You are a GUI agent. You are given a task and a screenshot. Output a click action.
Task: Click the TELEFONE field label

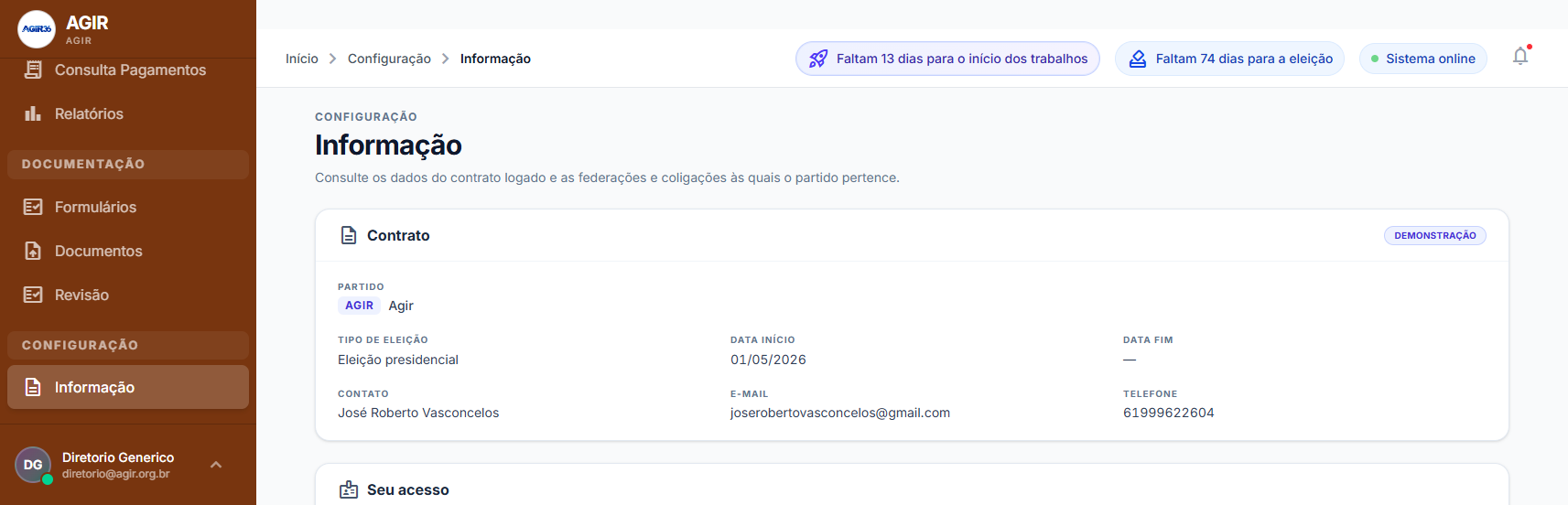point(1150,393)
